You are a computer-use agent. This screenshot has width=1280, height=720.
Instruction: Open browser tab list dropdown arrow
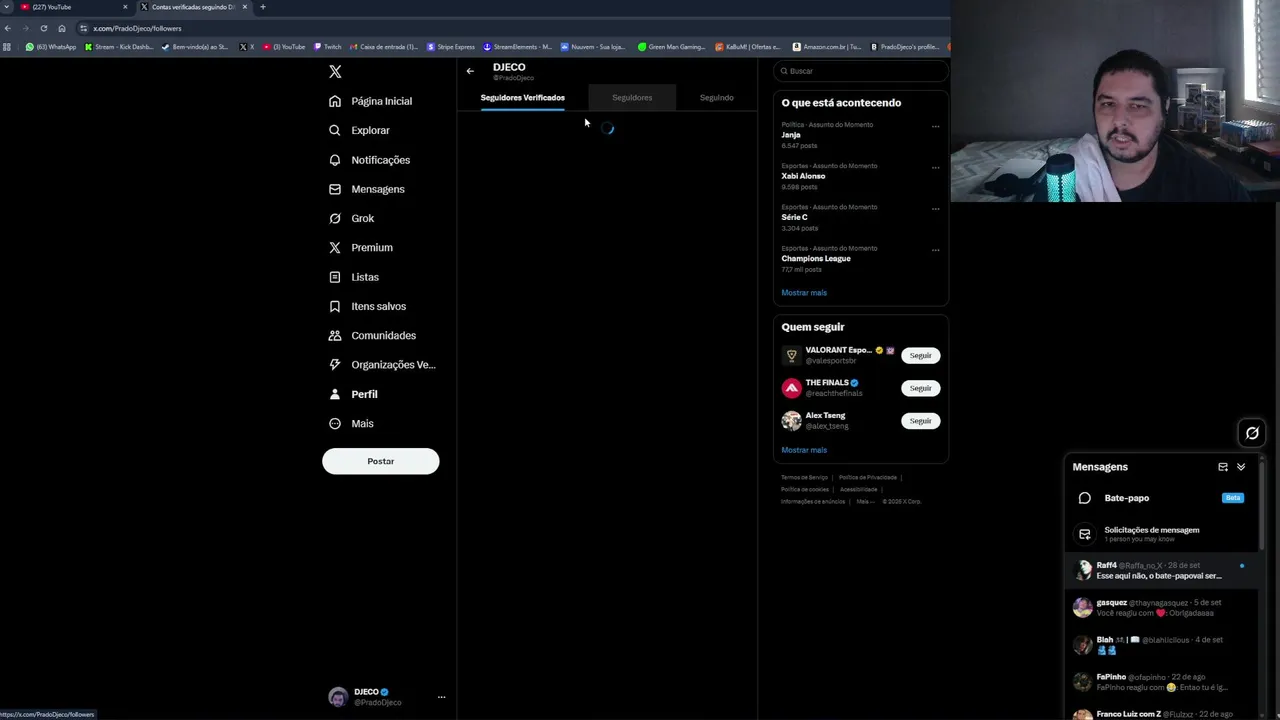6,7
